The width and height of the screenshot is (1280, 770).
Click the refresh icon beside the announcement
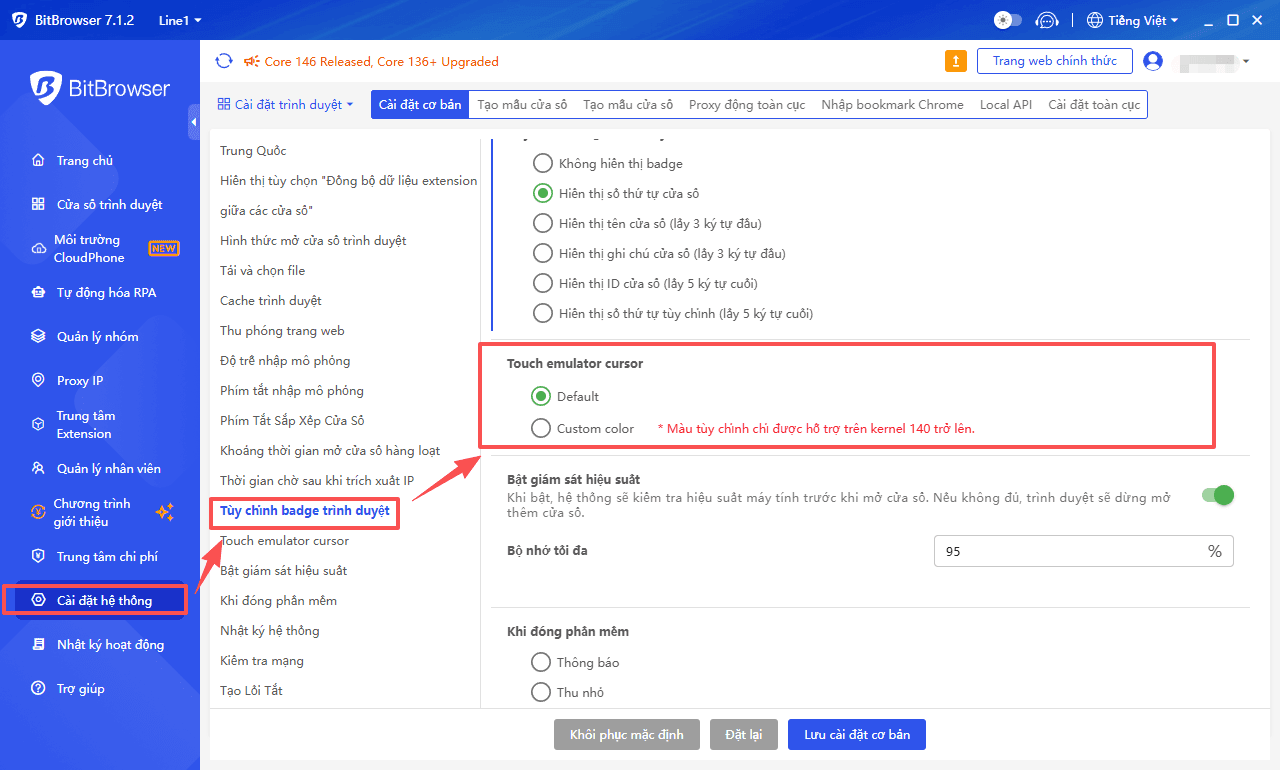click(224, 61)
